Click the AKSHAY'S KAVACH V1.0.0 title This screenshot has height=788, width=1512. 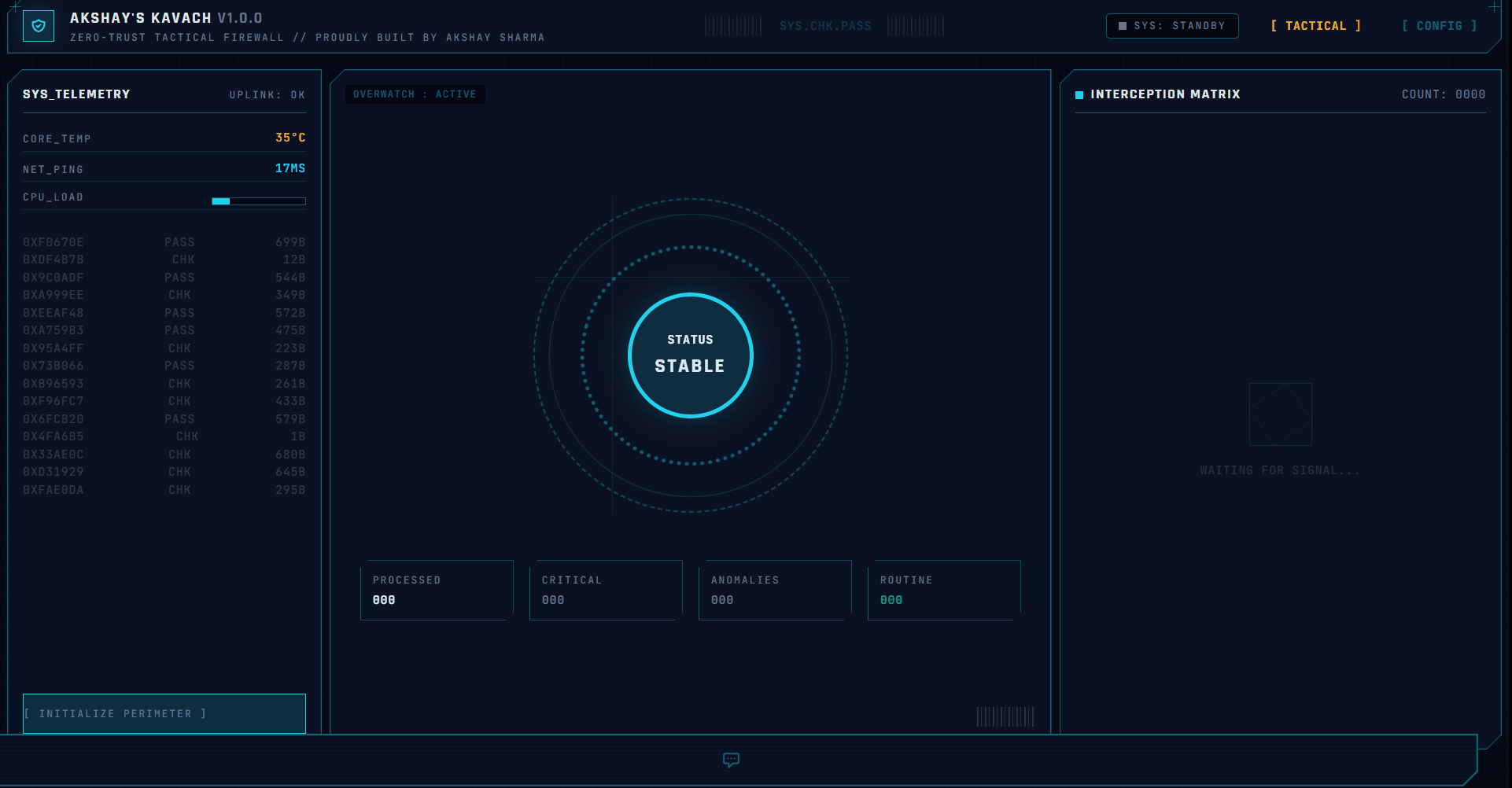(x=166, y=18)
